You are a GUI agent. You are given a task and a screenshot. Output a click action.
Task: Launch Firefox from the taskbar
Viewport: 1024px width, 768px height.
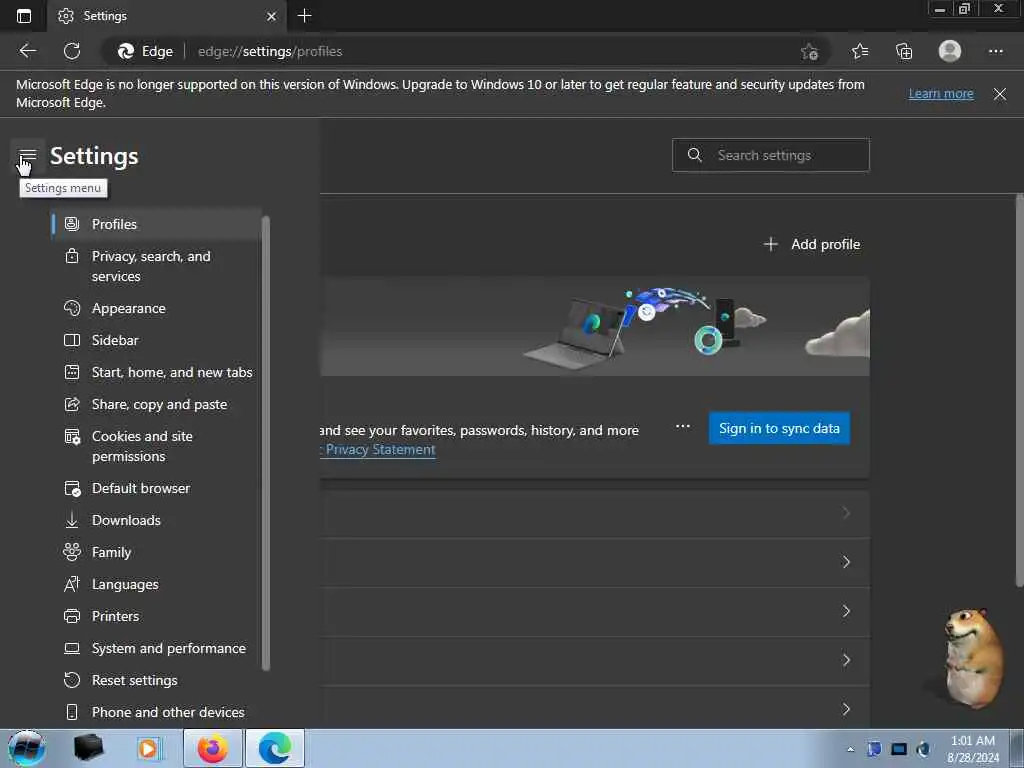(212, 748)
